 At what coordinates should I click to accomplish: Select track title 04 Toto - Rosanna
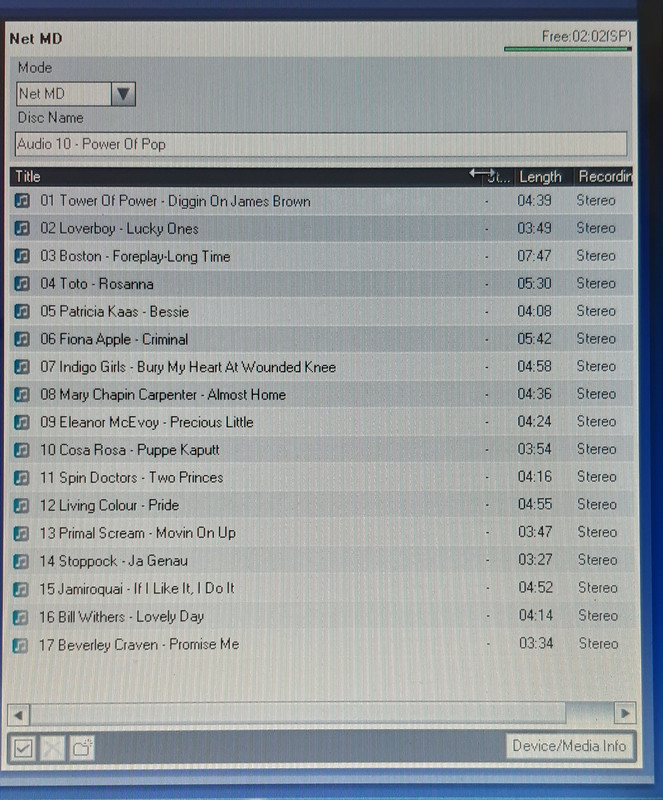96,283
